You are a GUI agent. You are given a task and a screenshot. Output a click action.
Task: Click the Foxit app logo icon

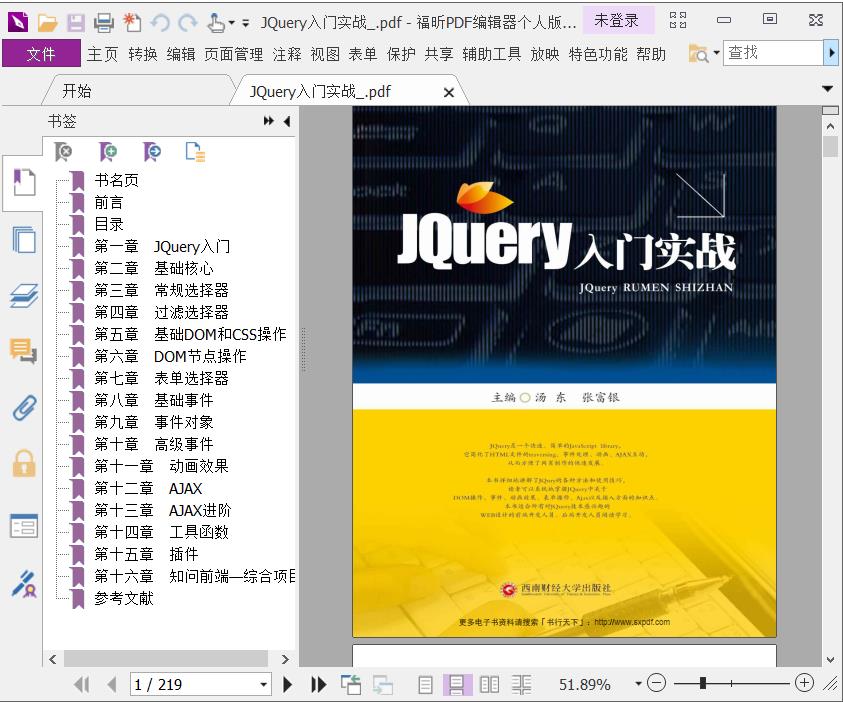click(18, 23)
